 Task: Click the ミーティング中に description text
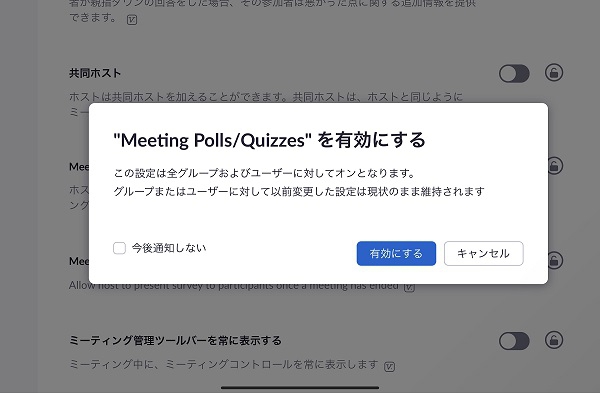224,364
